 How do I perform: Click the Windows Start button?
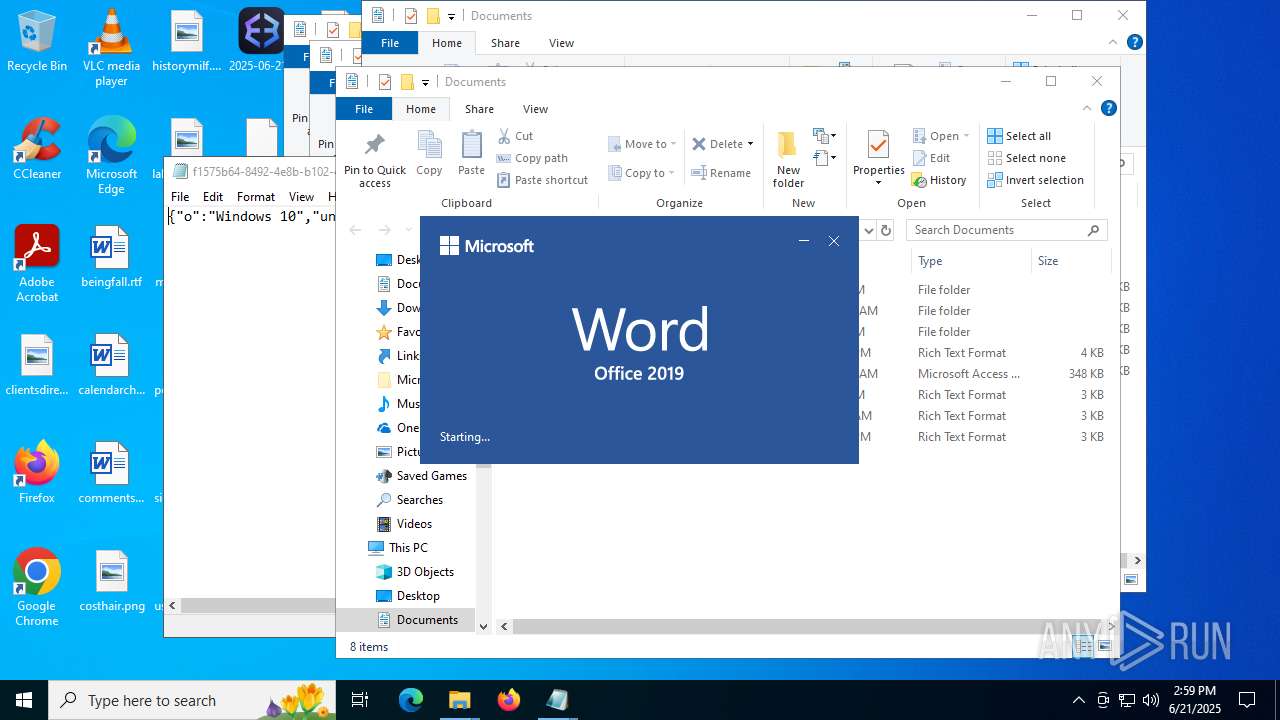(24, 700)
